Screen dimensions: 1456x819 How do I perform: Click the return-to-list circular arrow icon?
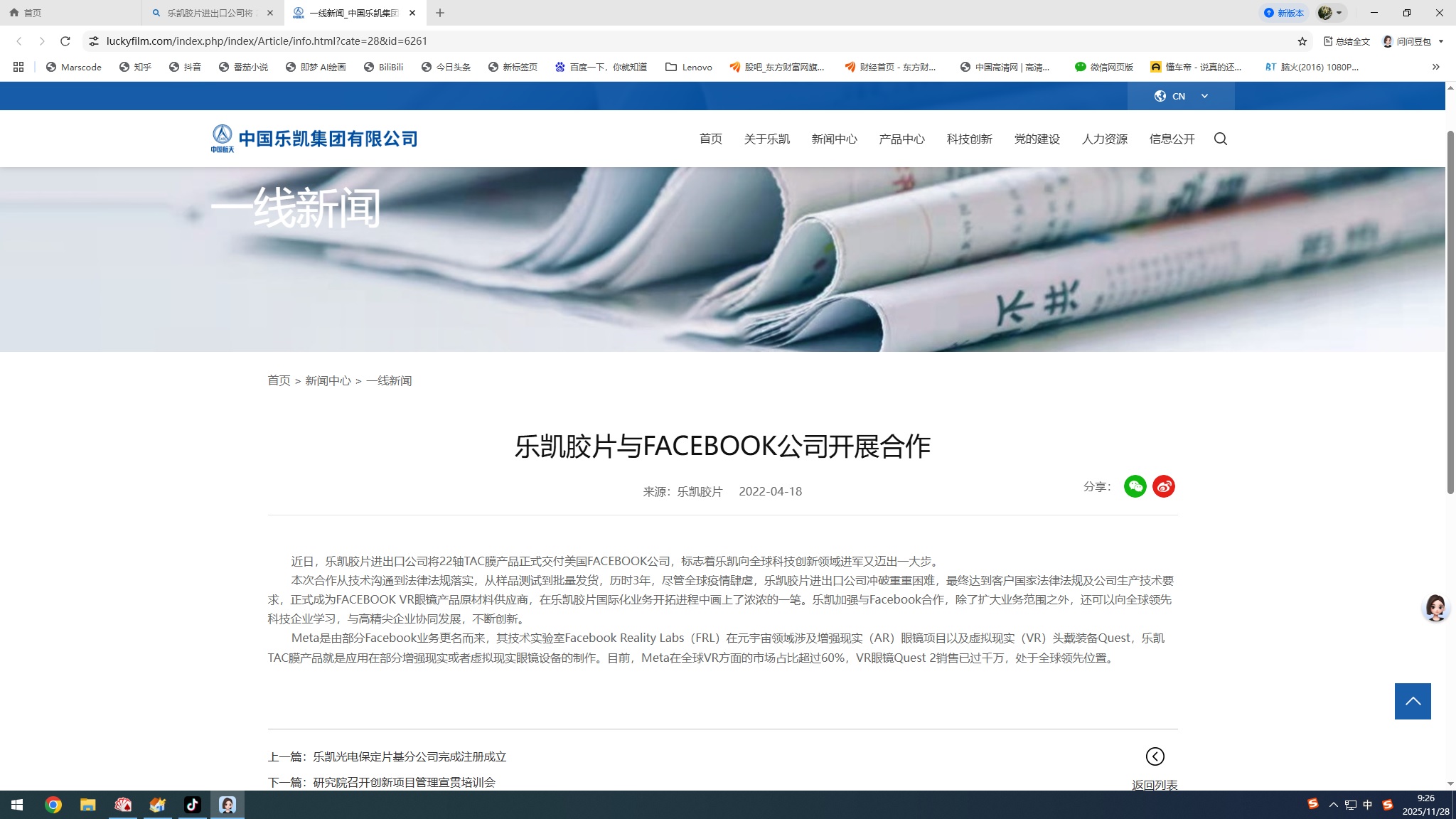1155,756
